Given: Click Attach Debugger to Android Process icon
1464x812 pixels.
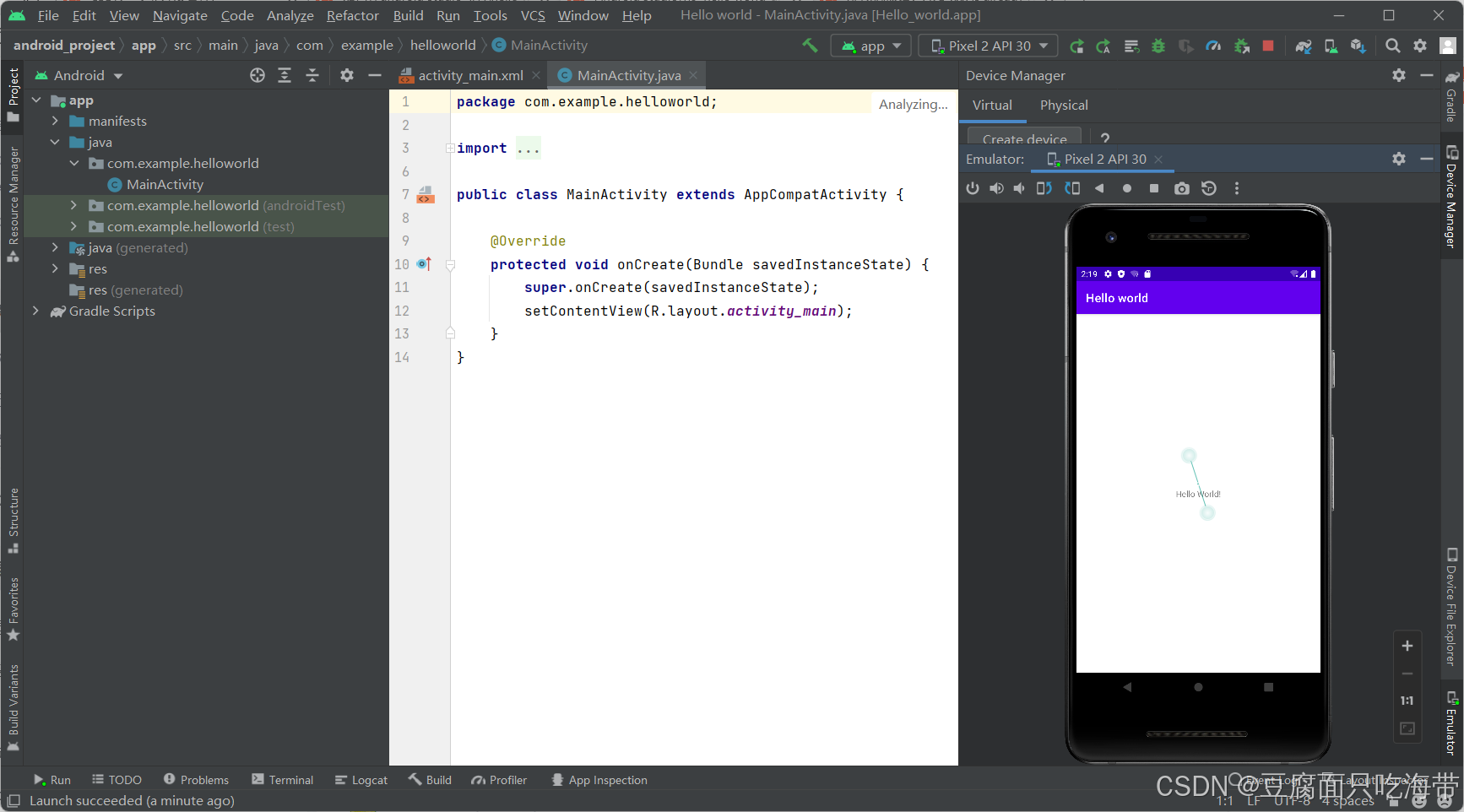Looking at the screenshot, I should pyautogui.click(x=1241, y=46).
